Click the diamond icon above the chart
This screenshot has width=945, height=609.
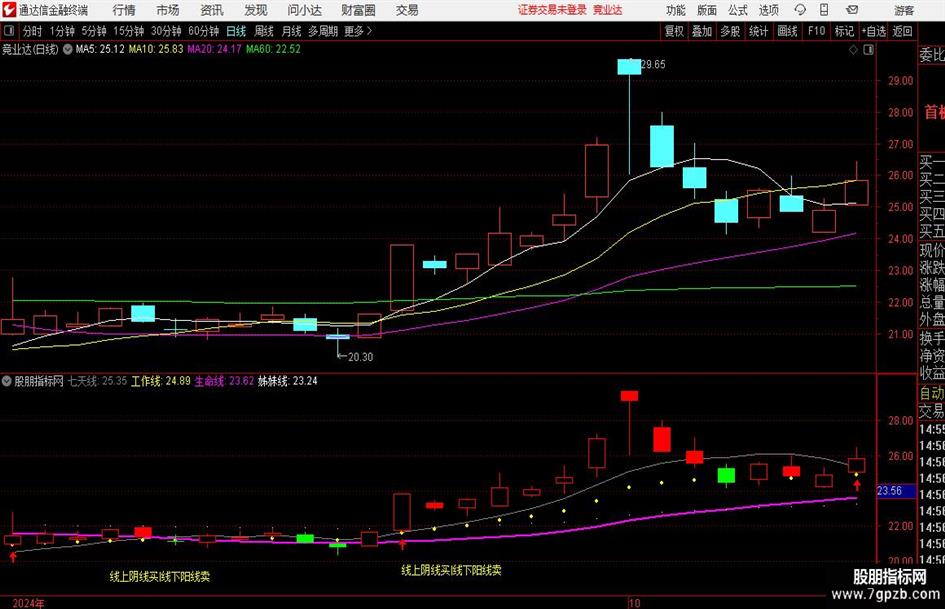(x=853, y=50)
